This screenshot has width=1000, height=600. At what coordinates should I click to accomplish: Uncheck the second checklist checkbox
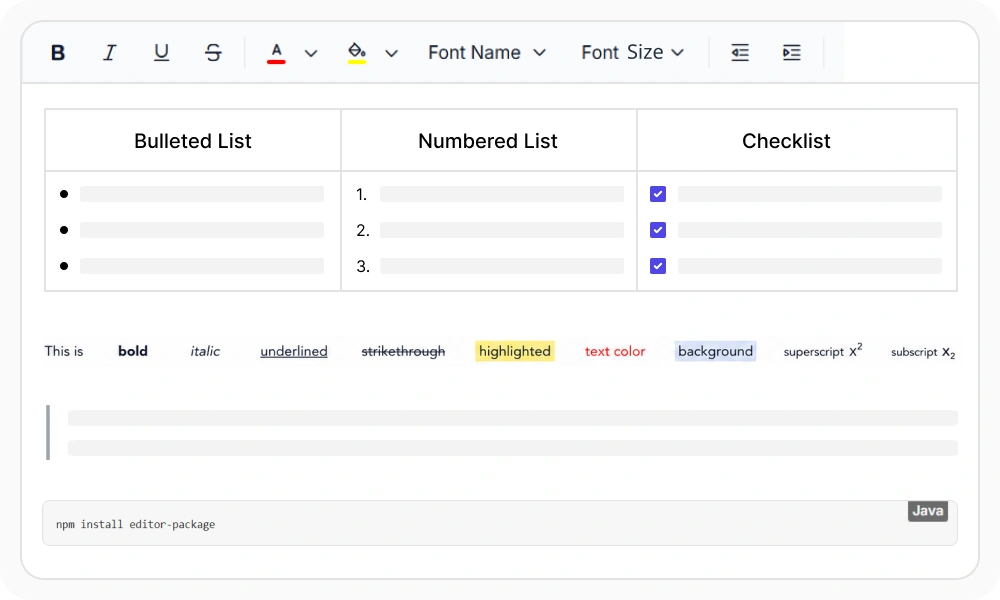tap(658, 230)
